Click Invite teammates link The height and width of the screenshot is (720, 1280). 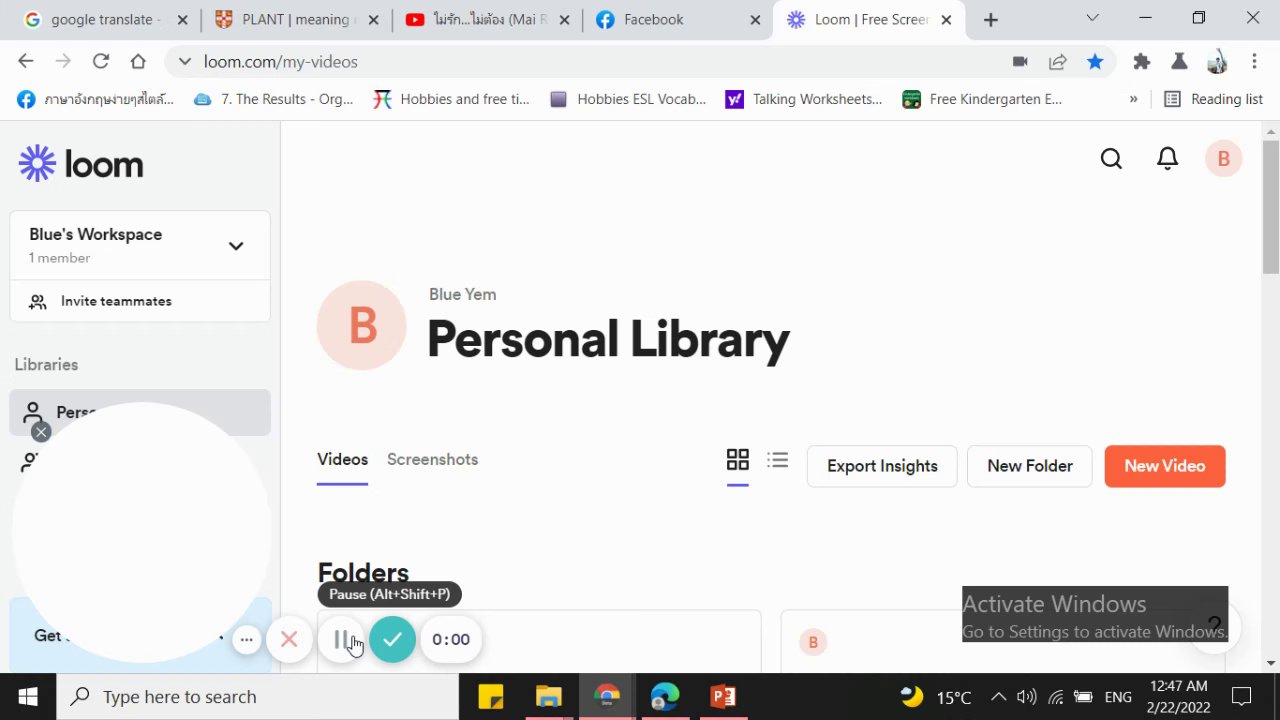(116, 301)
